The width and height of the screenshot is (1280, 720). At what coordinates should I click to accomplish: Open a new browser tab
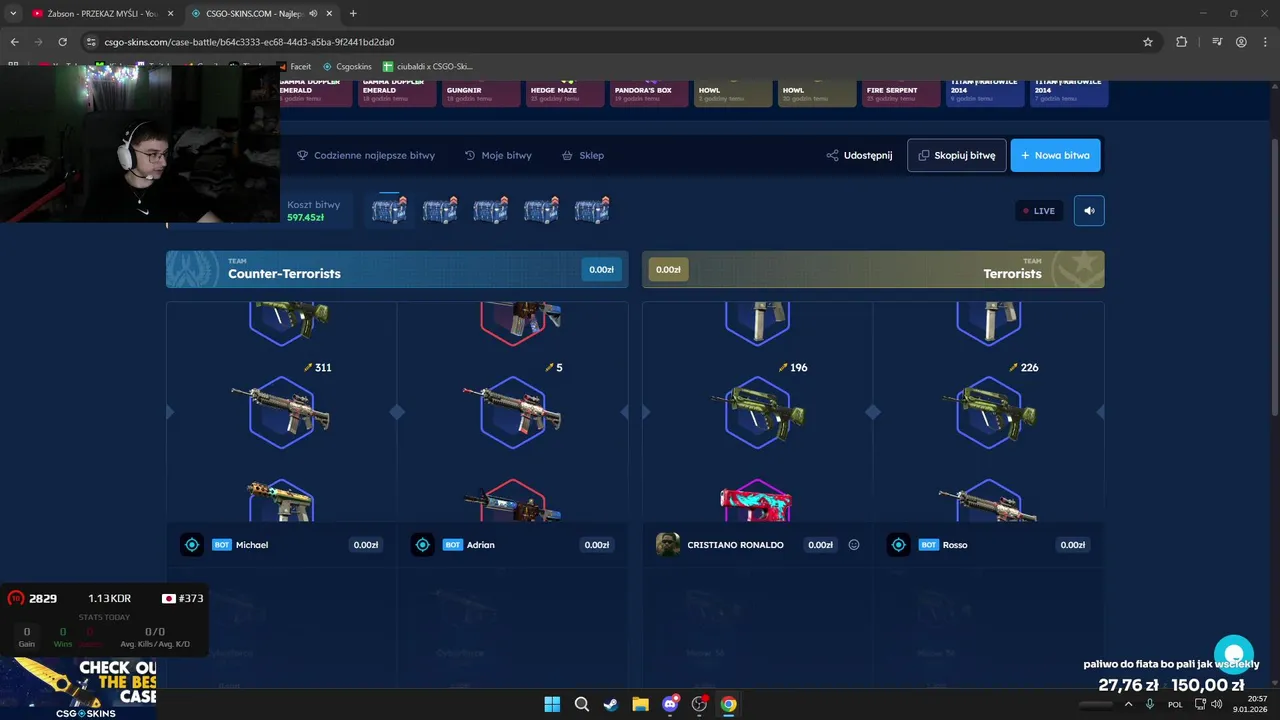coord(353,14)
